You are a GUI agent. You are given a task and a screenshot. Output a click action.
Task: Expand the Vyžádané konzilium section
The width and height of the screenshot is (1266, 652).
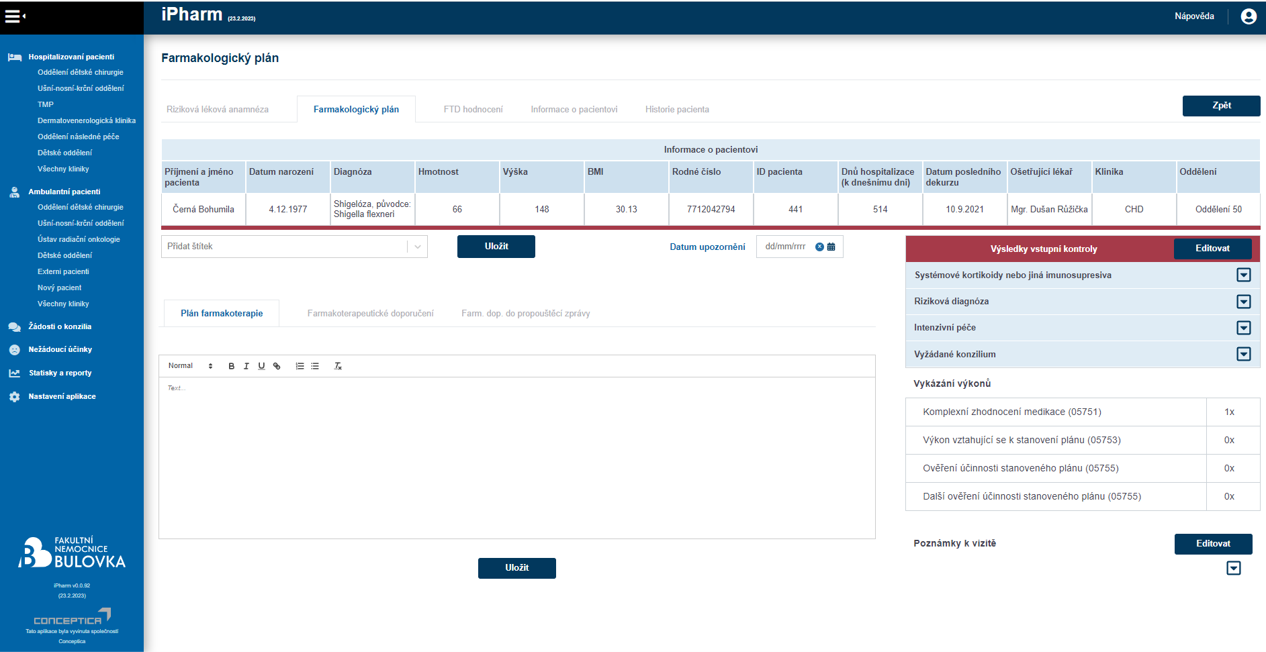coord(1243,354)
